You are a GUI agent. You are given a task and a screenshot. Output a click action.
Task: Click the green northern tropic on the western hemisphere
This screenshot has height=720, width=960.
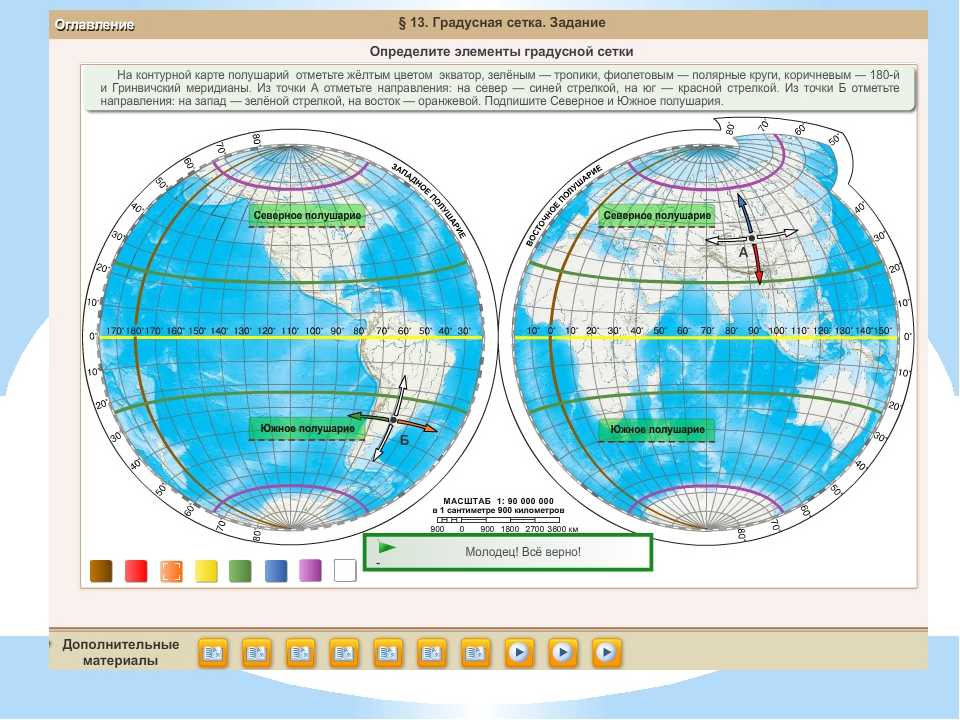point(291,282)
